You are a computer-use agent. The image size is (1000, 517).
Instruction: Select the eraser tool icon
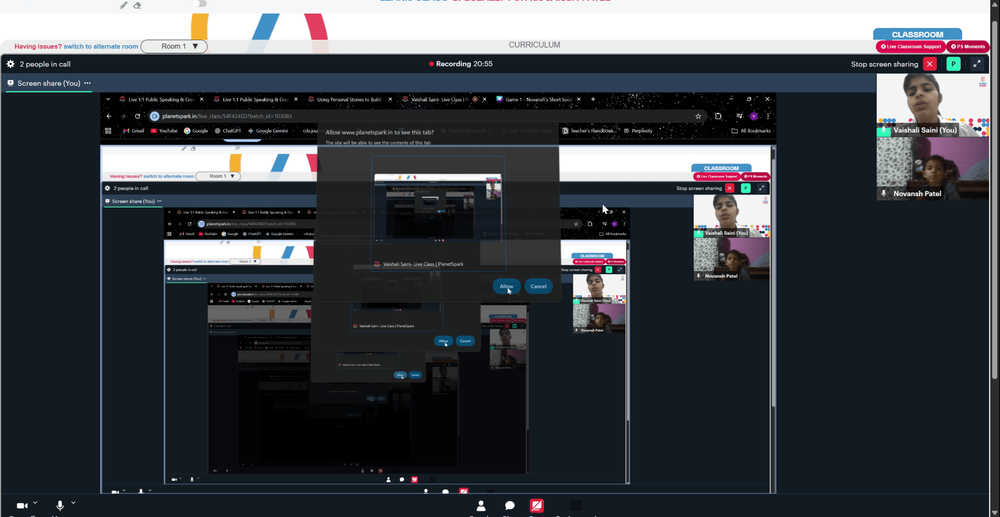(137, 5)
